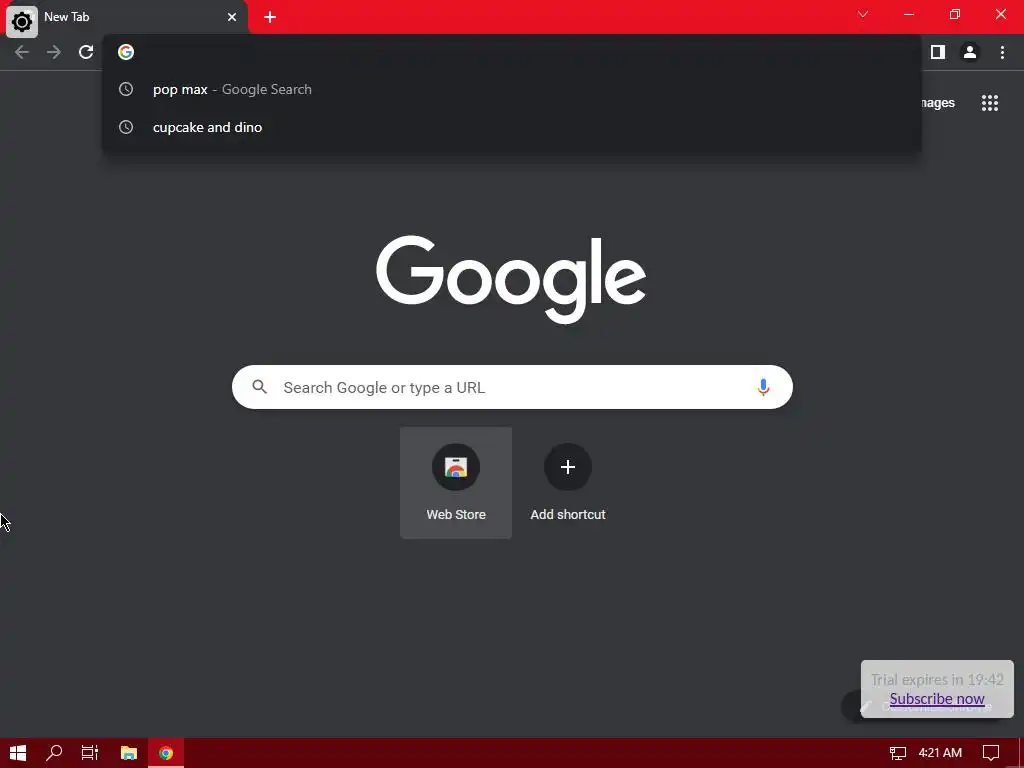Click the browser back arrow
1024x768 pixels.
point(22,52)
